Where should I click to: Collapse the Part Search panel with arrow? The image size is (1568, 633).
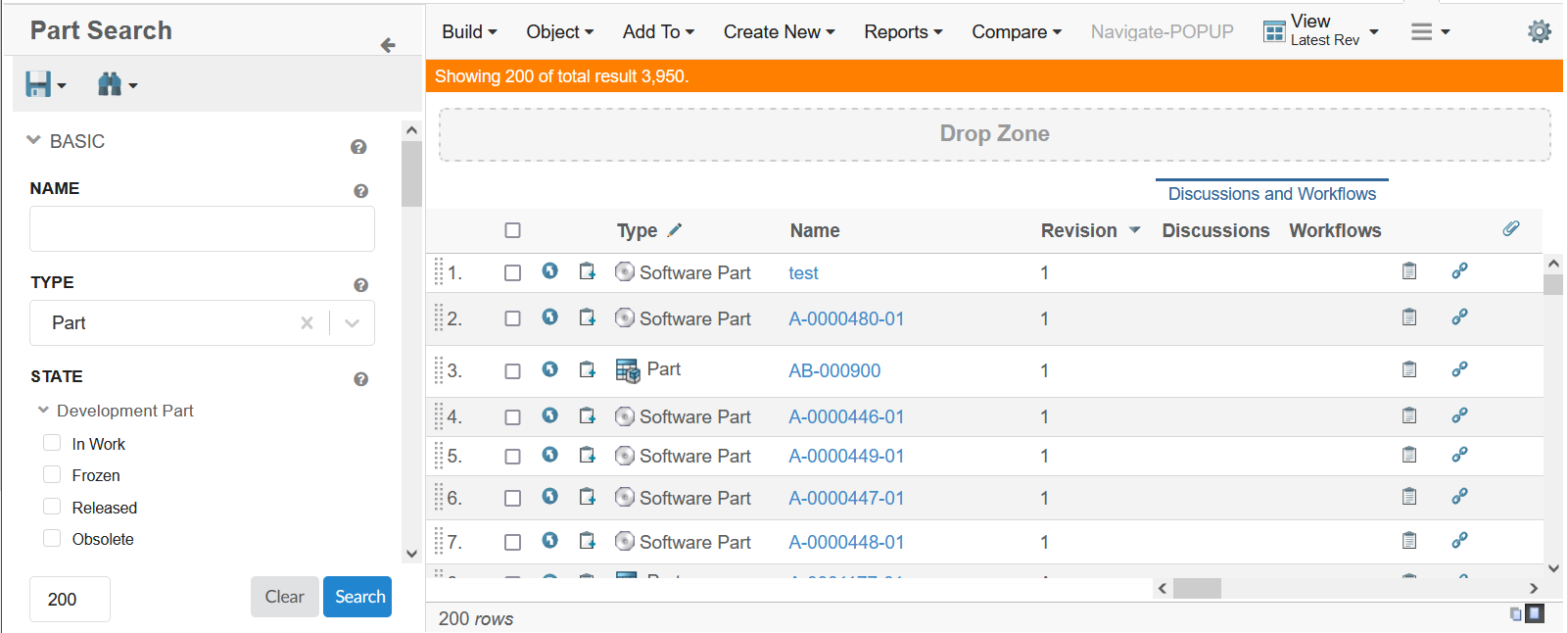pyautogui.click(x=388, y=45)
